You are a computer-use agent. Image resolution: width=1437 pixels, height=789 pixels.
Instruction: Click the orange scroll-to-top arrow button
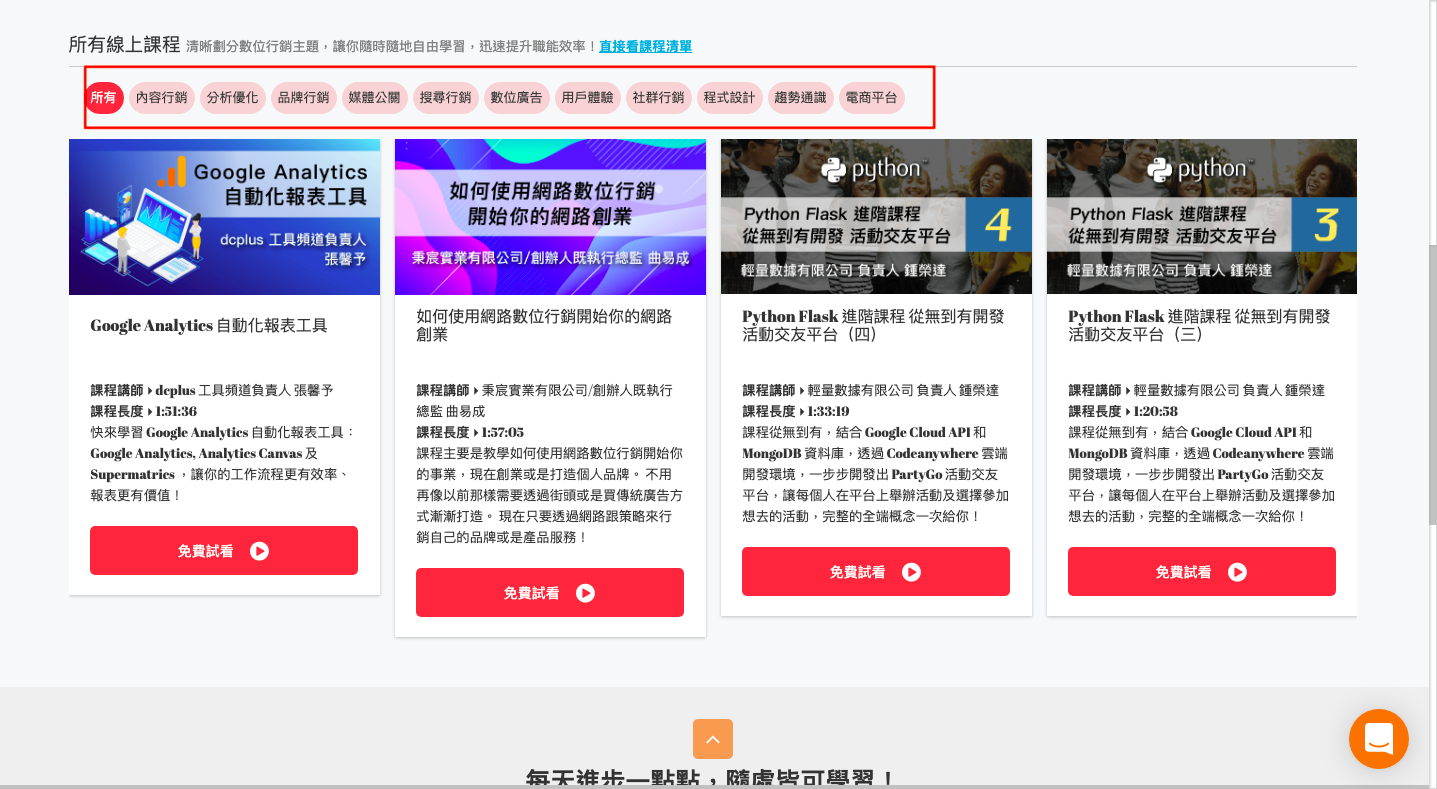click(713, 739)
